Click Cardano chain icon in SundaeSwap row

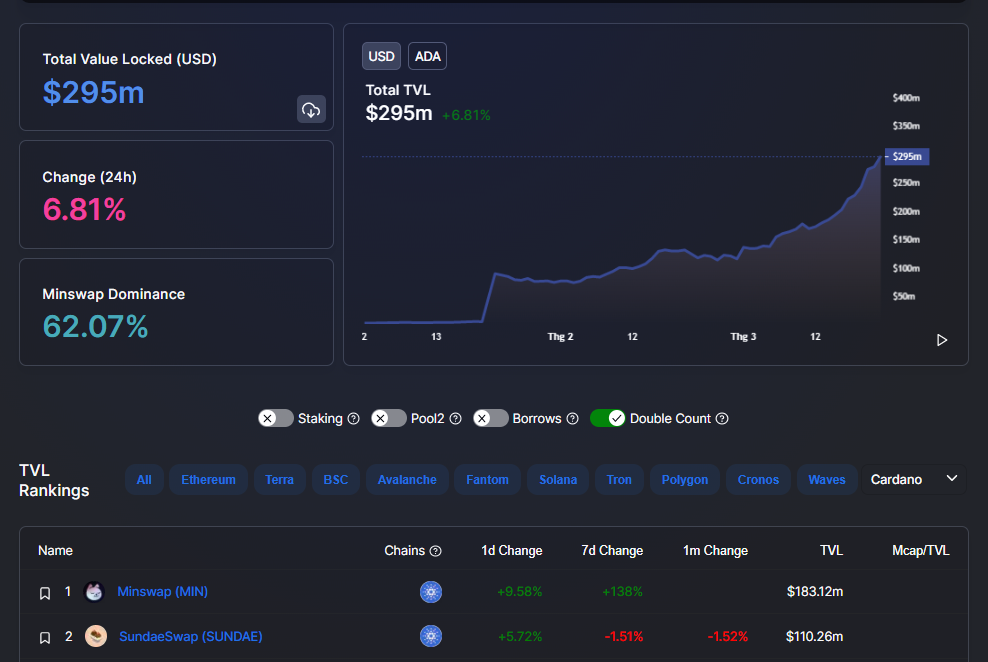[431, 636]
